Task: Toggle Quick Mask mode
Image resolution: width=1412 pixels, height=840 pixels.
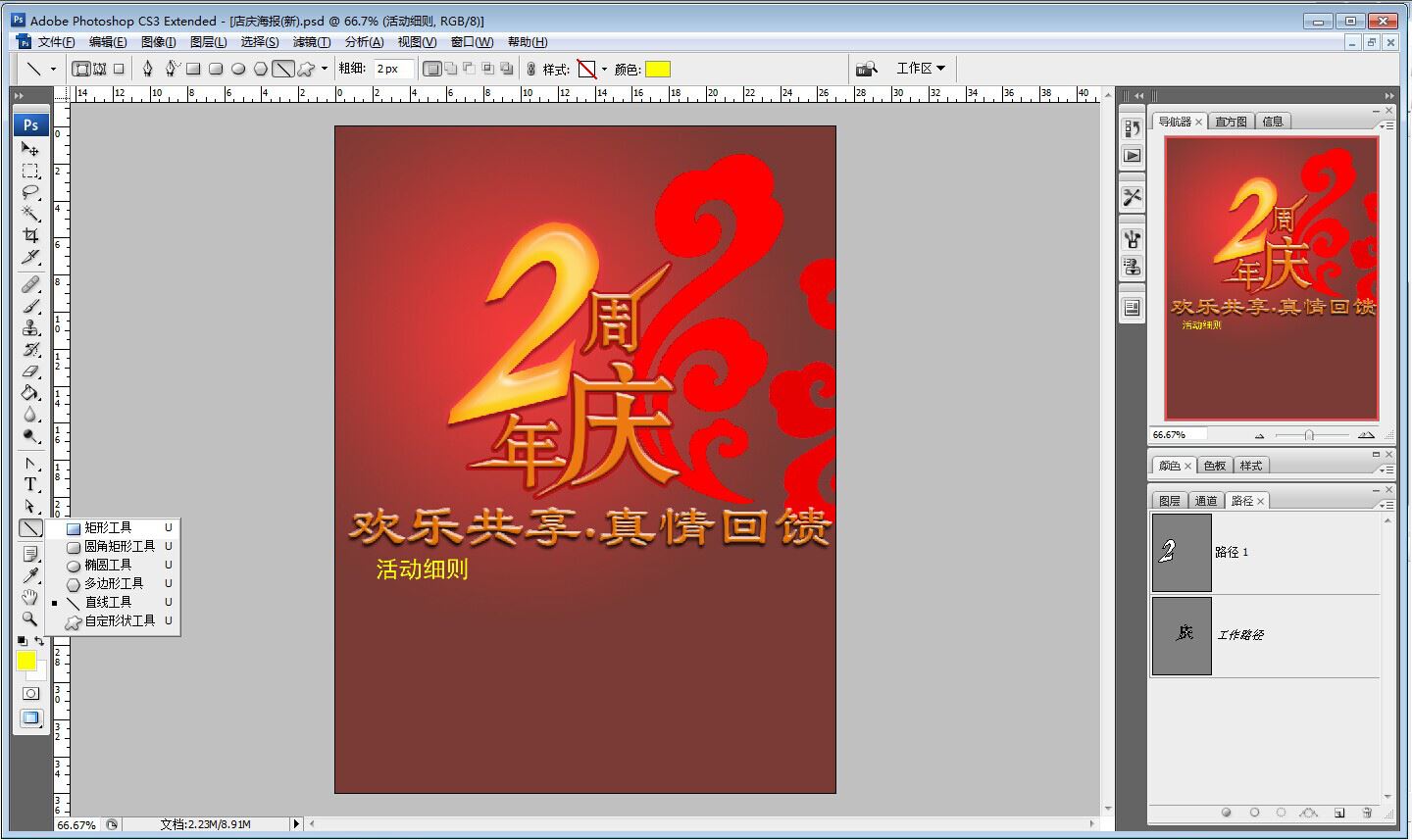Action: click(x=30, y=693)
